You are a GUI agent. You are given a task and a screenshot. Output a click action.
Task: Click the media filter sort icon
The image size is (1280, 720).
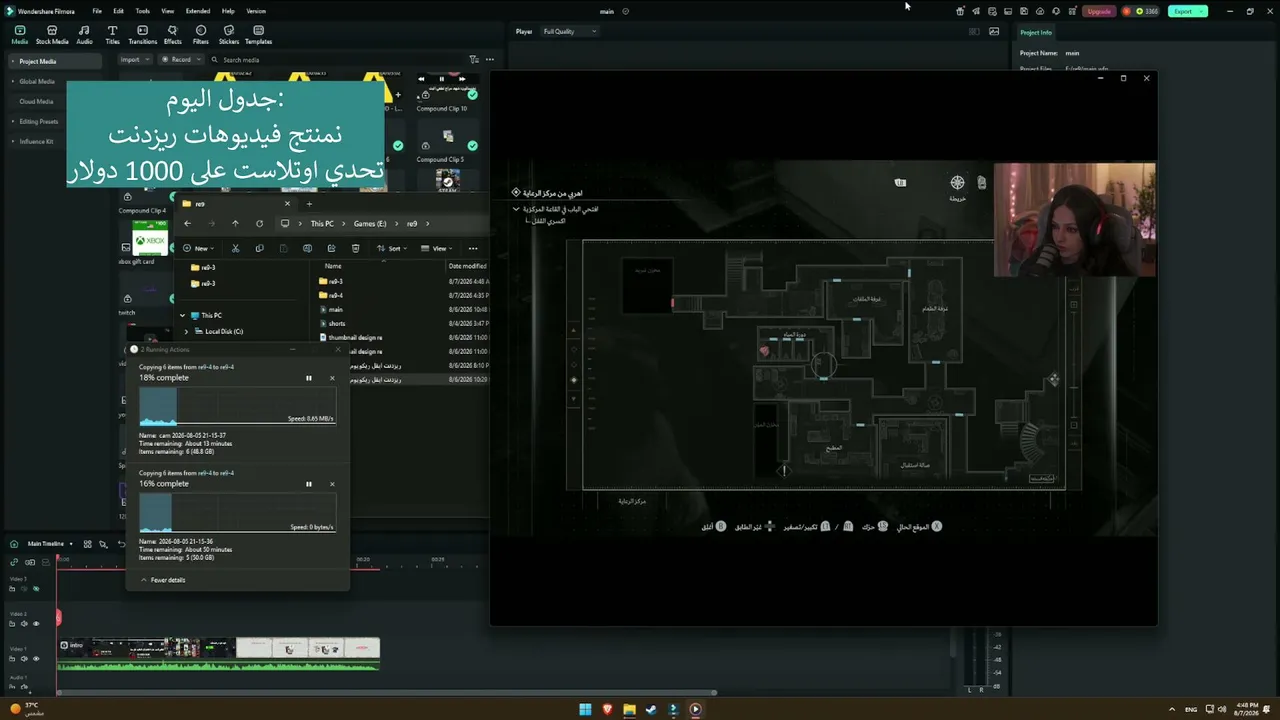(474, 60)
